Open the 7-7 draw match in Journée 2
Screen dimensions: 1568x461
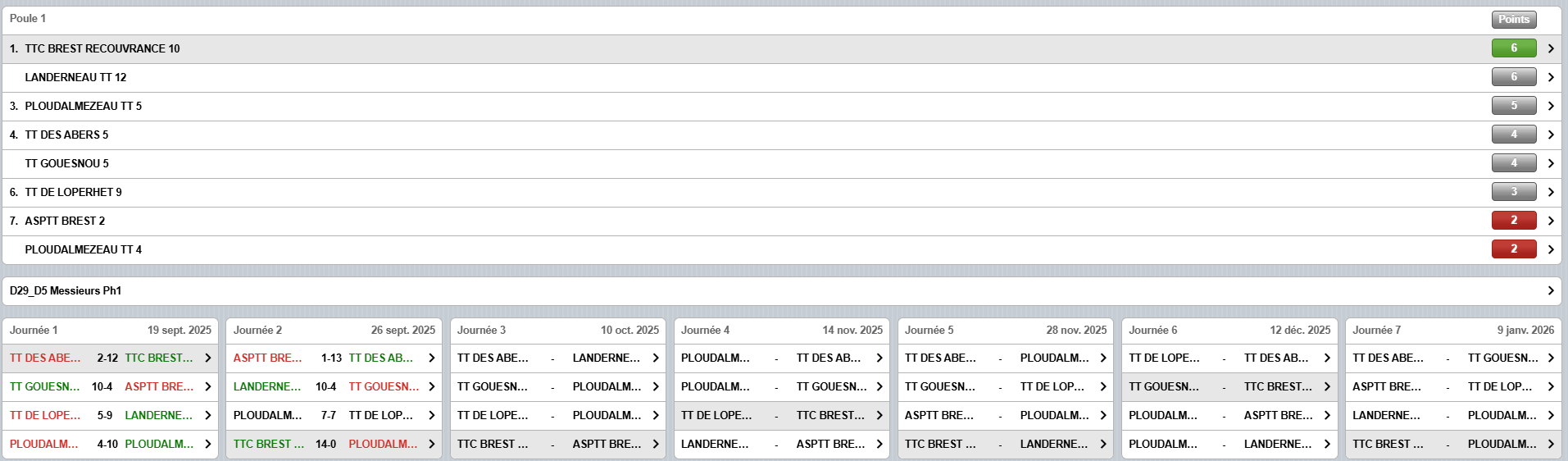431,415
